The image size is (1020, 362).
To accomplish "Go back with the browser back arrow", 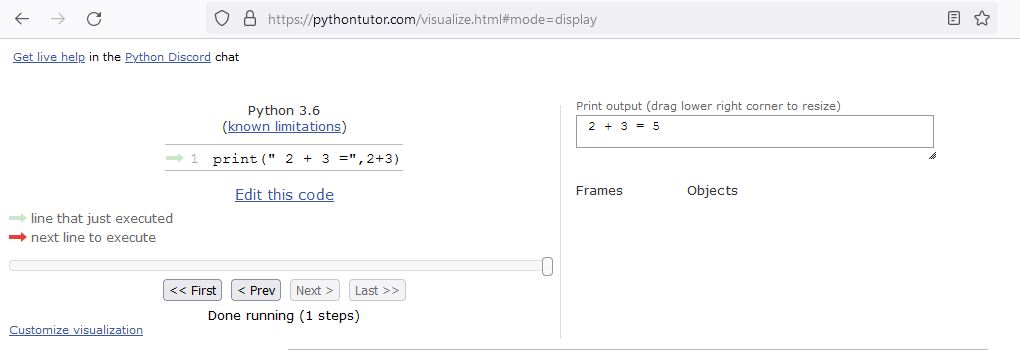I will coord(21,19).
